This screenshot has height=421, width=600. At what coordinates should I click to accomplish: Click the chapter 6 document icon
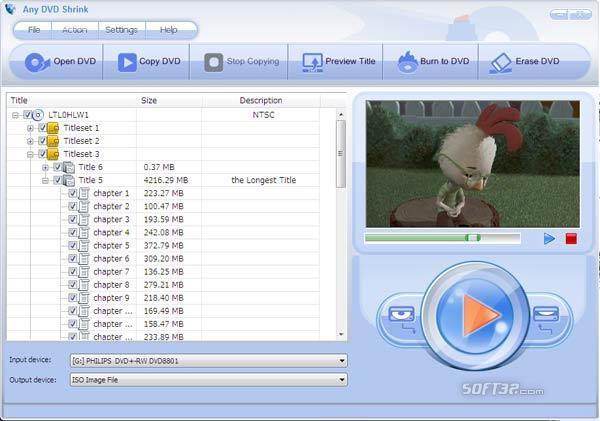pos(83,259)
